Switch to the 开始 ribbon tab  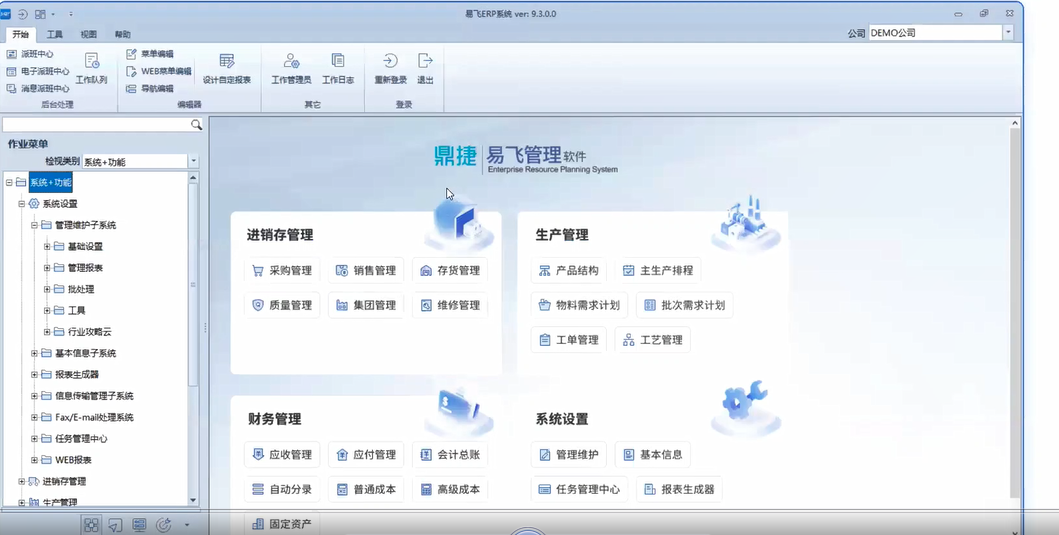pos(20,34)
